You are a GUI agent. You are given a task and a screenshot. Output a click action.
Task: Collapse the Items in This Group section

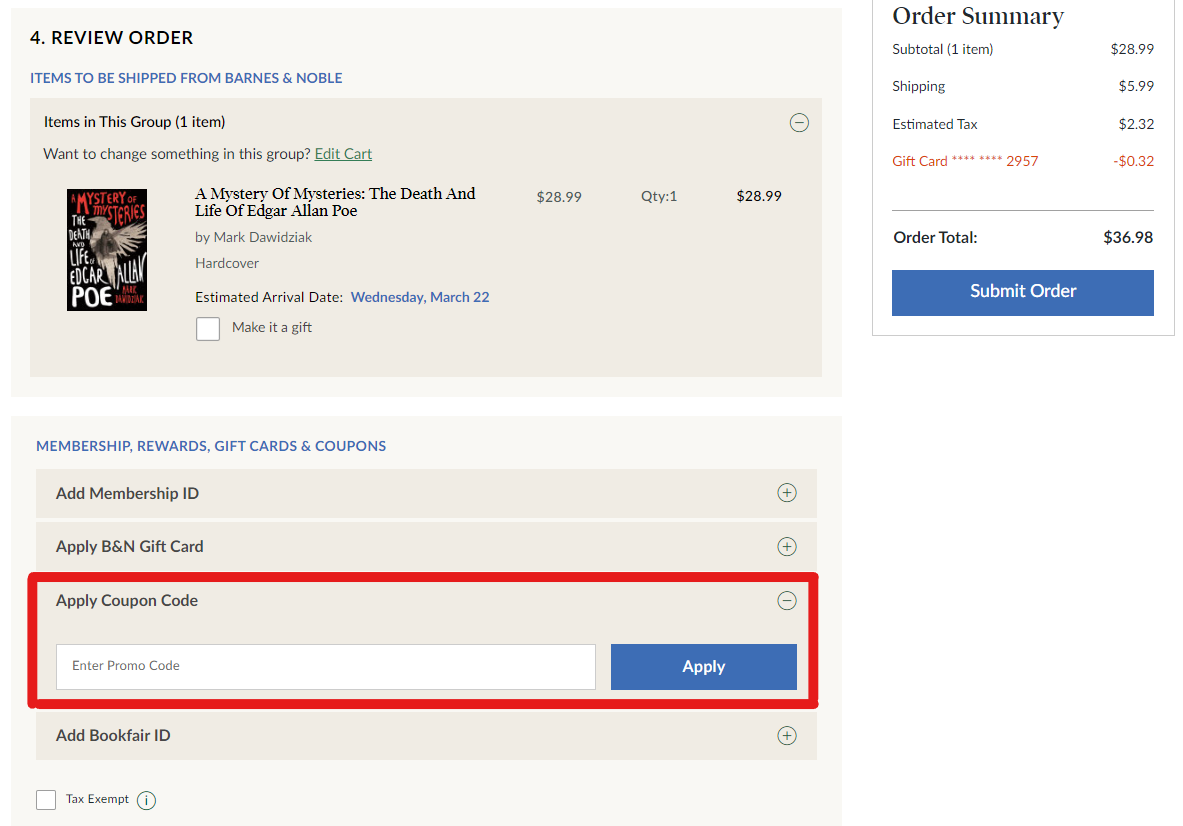(x=799, y=123)
